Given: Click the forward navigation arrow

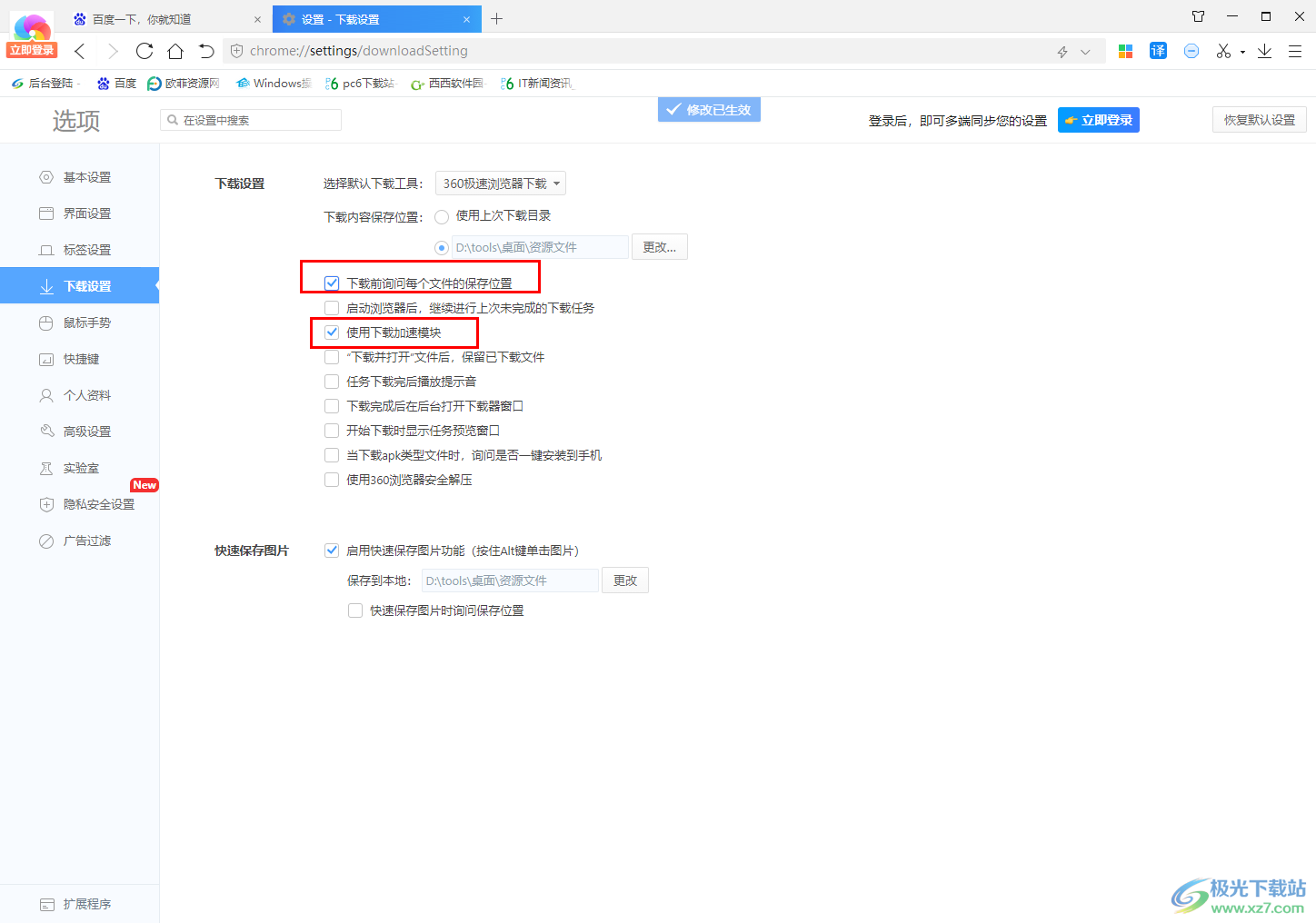Looking at the screenshot, I should [113, 51].
